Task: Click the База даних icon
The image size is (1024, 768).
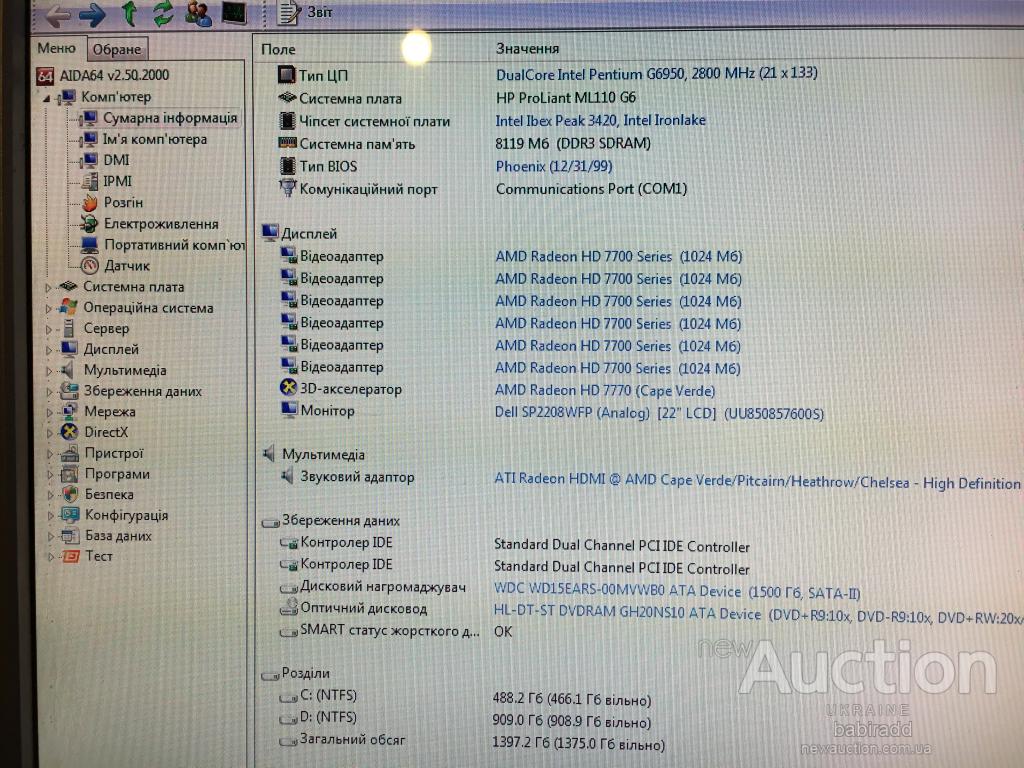Action: tap(70, 536)
